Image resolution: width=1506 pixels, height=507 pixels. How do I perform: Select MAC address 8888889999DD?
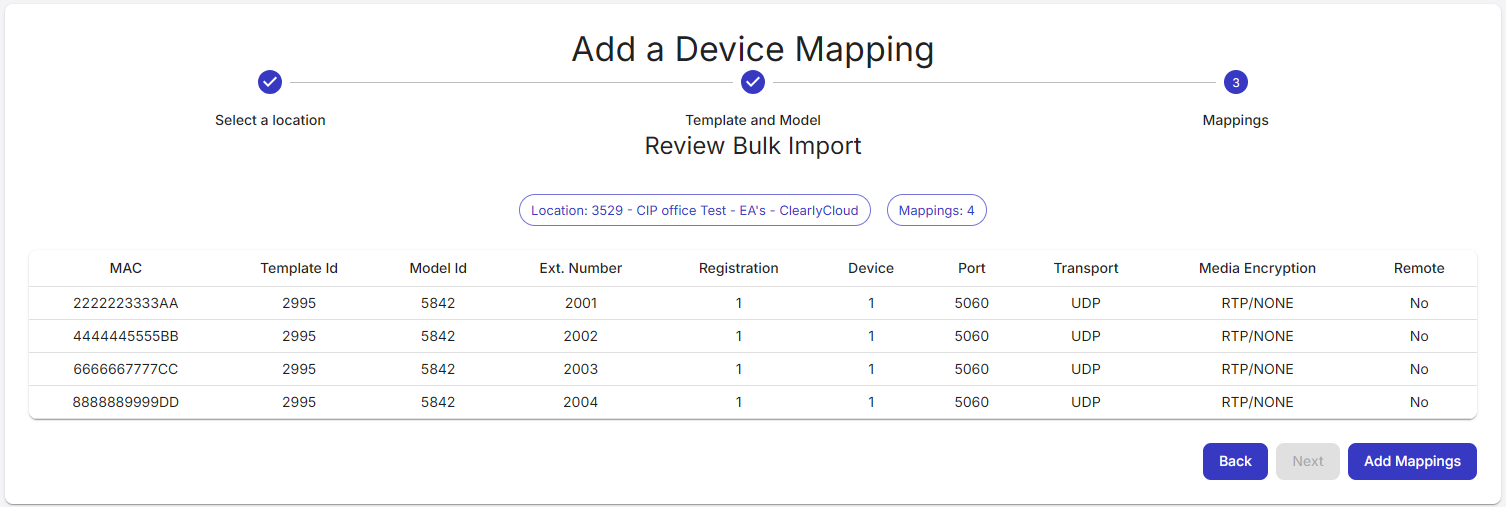pos(126,402)
